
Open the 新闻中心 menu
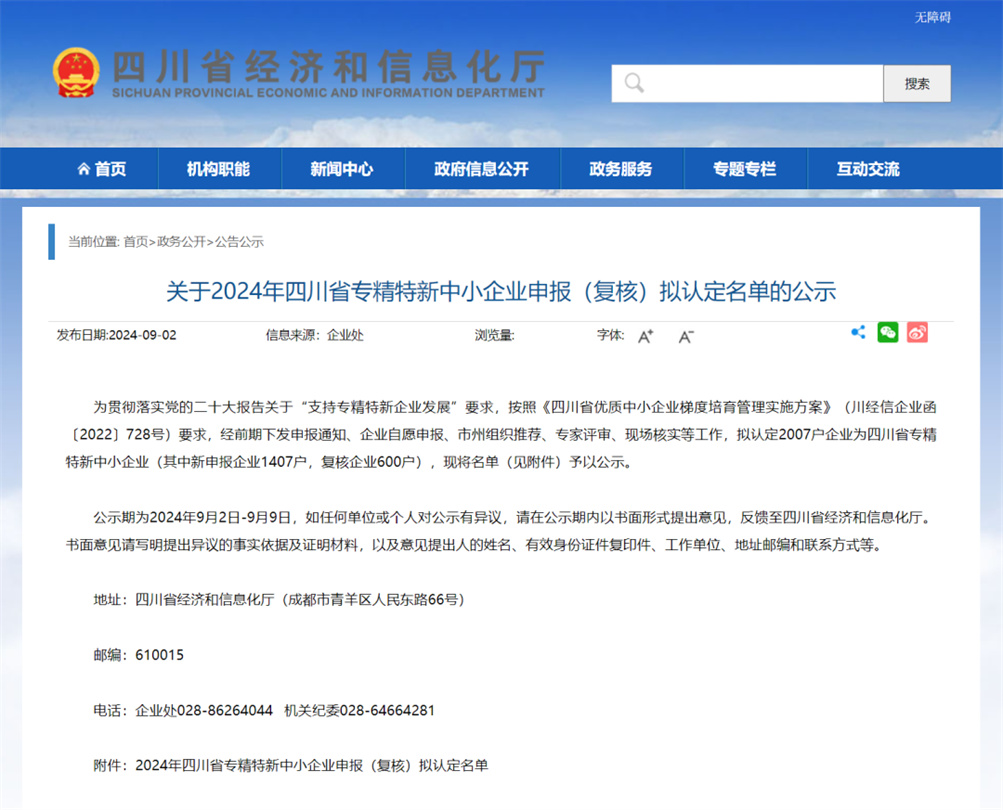[342, 169]
